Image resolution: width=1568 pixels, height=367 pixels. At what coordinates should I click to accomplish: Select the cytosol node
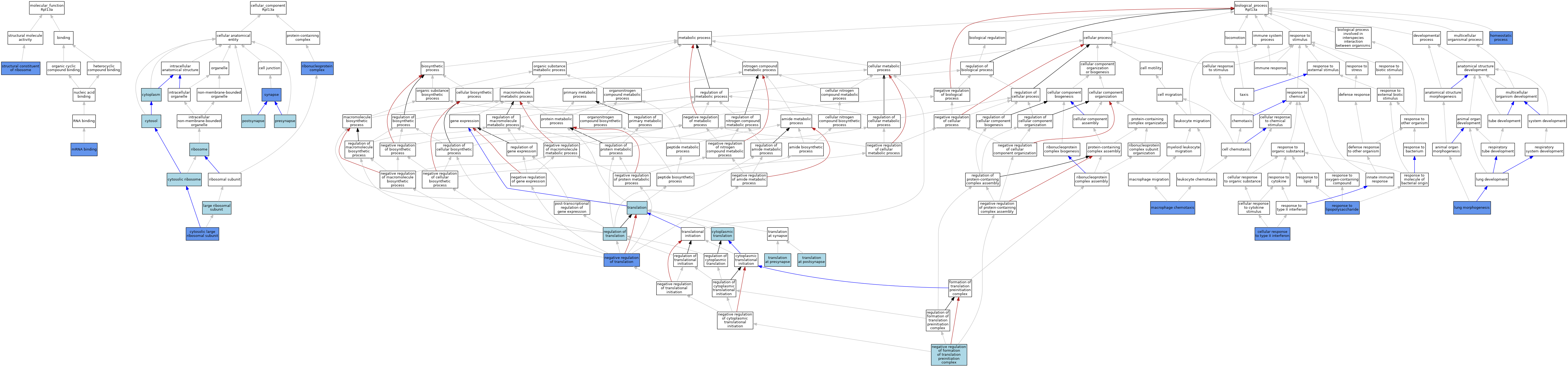(151, 121)
